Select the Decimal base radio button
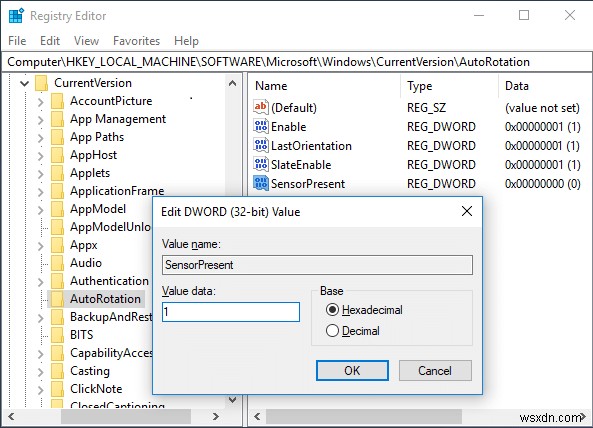 pos(332,331)
